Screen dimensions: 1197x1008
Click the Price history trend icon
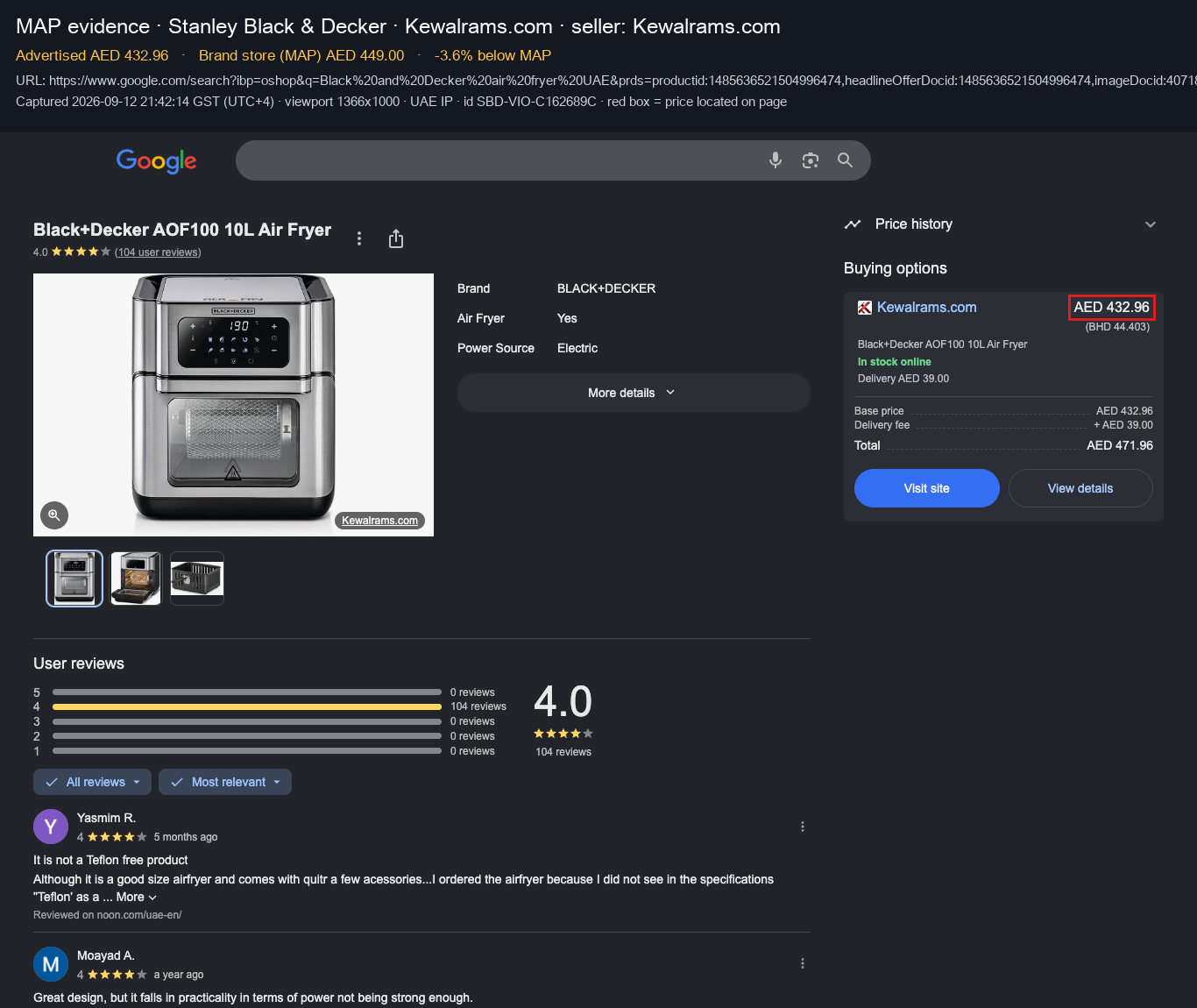coord(853,224)
